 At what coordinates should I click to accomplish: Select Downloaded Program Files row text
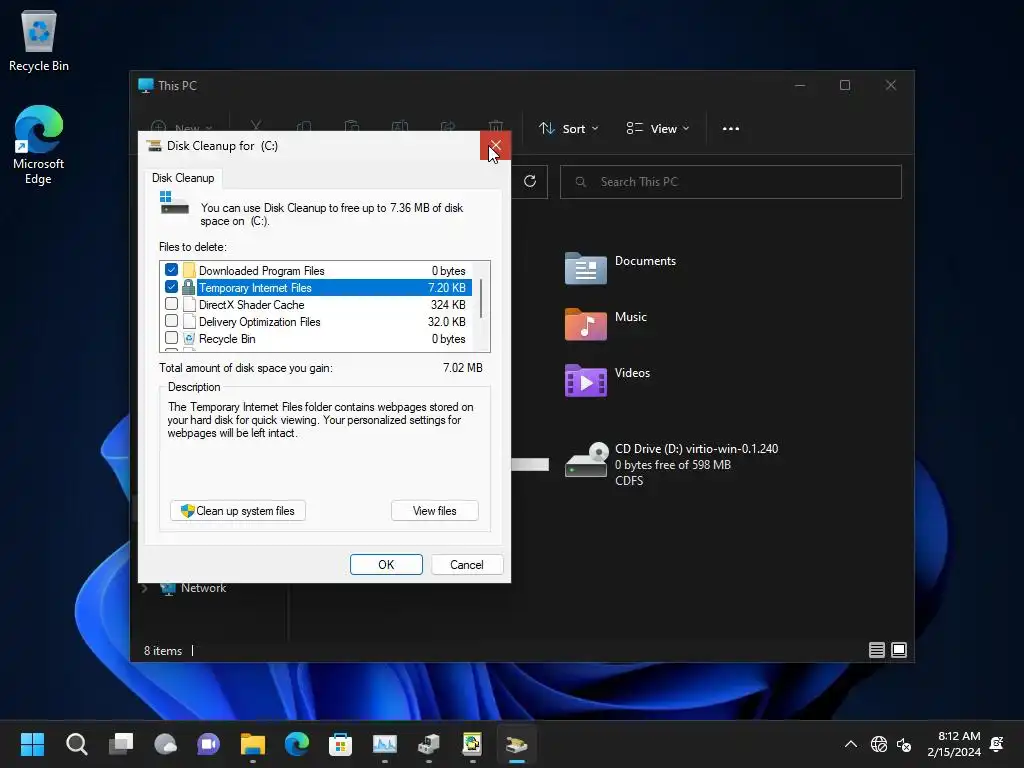tap(261, 271)
